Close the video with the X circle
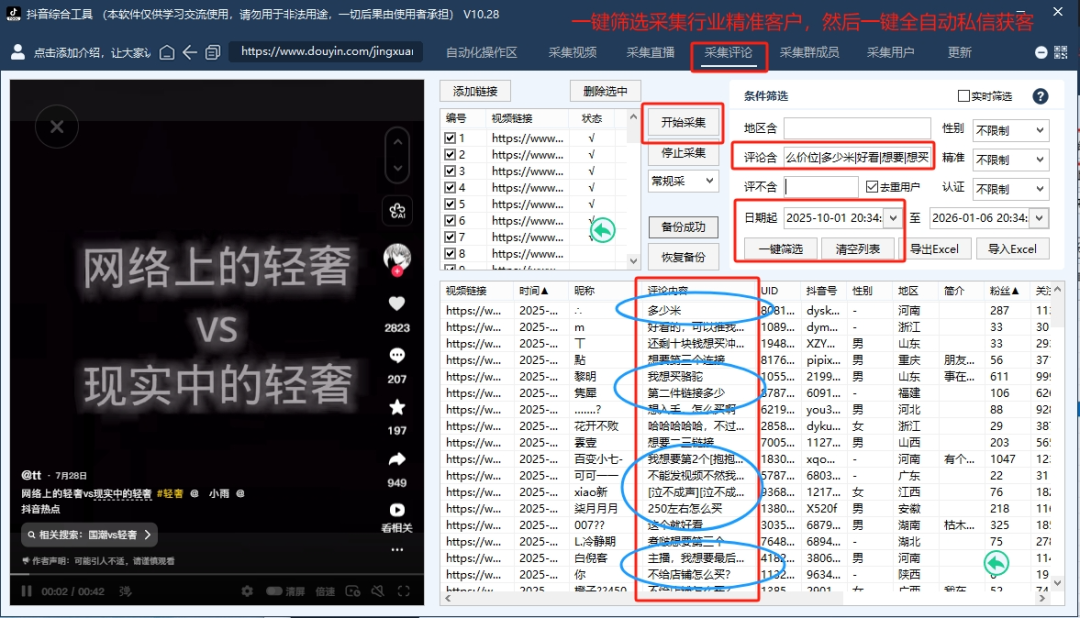Image resolution: width=1080 pixels, height=618 pixels. coord(57,127)
